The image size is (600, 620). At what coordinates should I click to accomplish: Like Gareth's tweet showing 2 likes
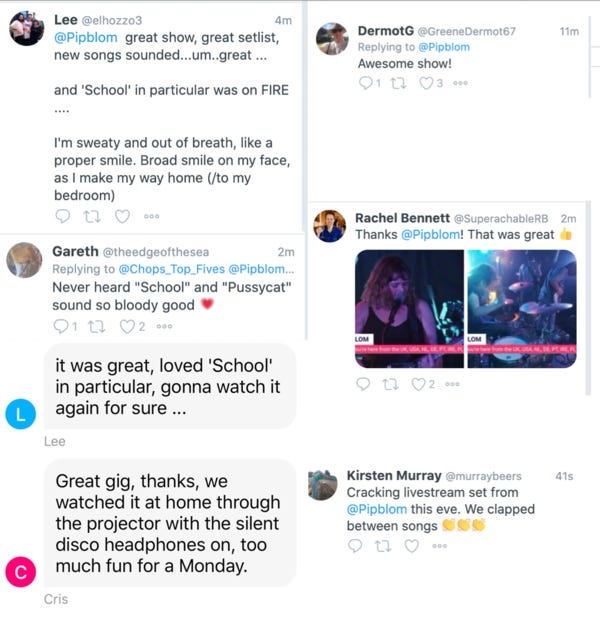pyautogui.click(x=127, y=326)
